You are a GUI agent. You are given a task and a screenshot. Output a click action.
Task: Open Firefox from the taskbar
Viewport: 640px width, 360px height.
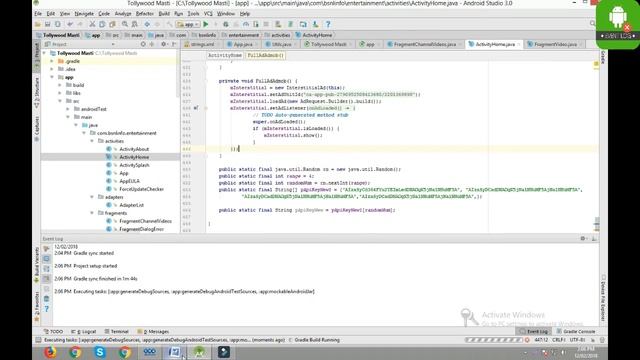50,352
